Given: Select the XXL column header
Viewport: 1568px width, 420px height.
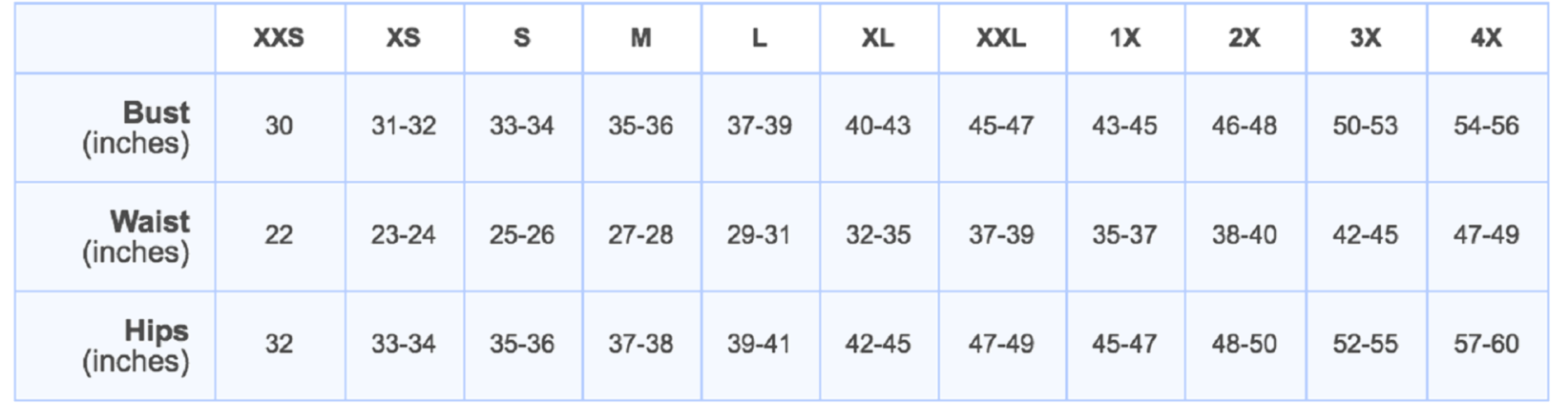Looking at the screenshot, I should [1001, 38].
